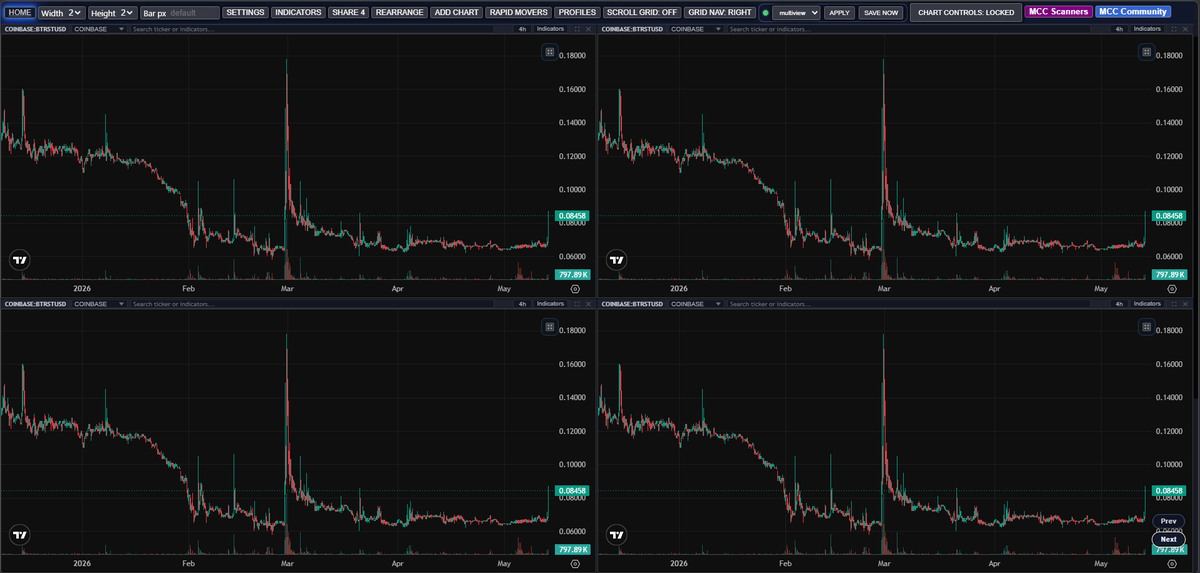Image resolution: width=1200 pixels, height=573 pixels.
Task: Change the 4h interval on bottom-right chart
Action: tap(1119, 303)
